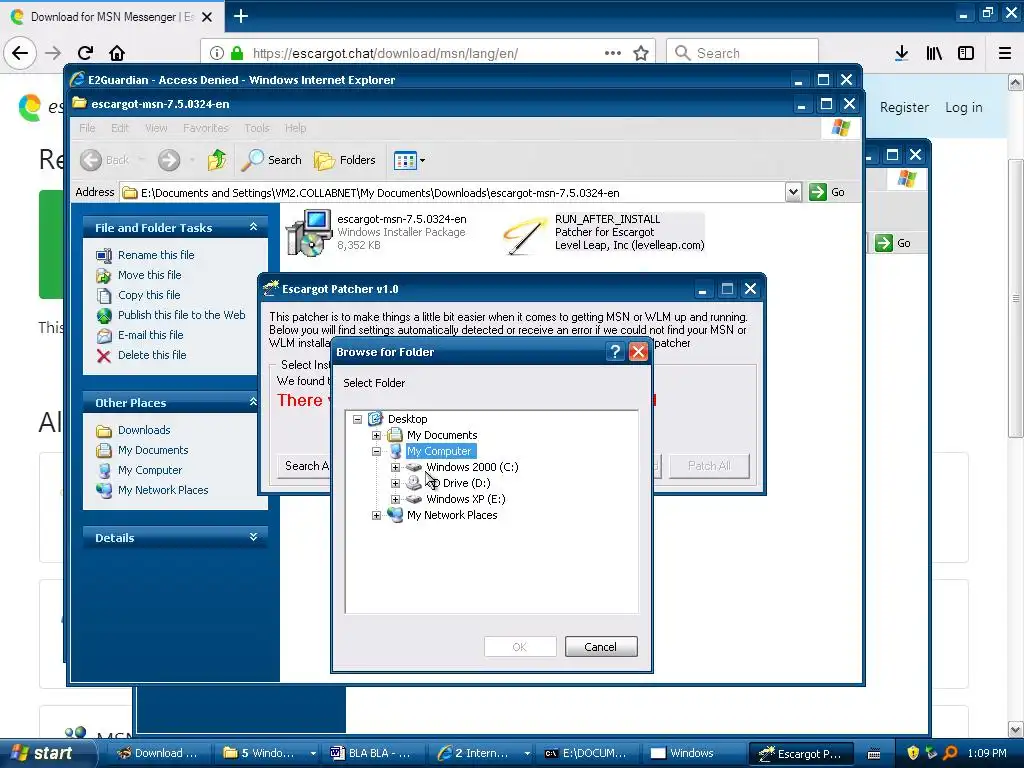Open Explorer address bar dropdown arrow
Viewport: 1024px width, 768px height.
point(793,192)
